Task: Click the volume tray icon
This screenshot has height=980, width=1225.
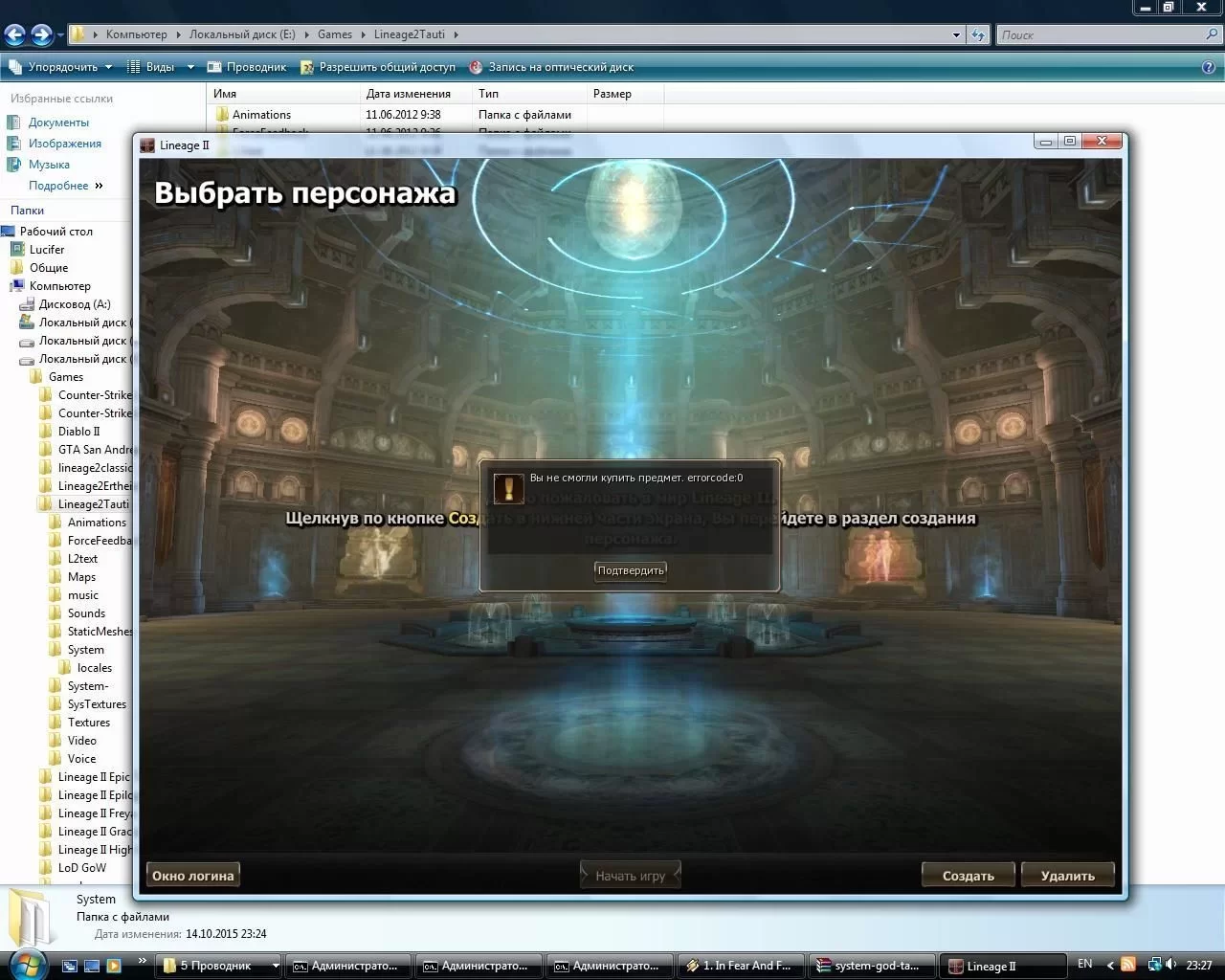Action: click(1170, 965)
